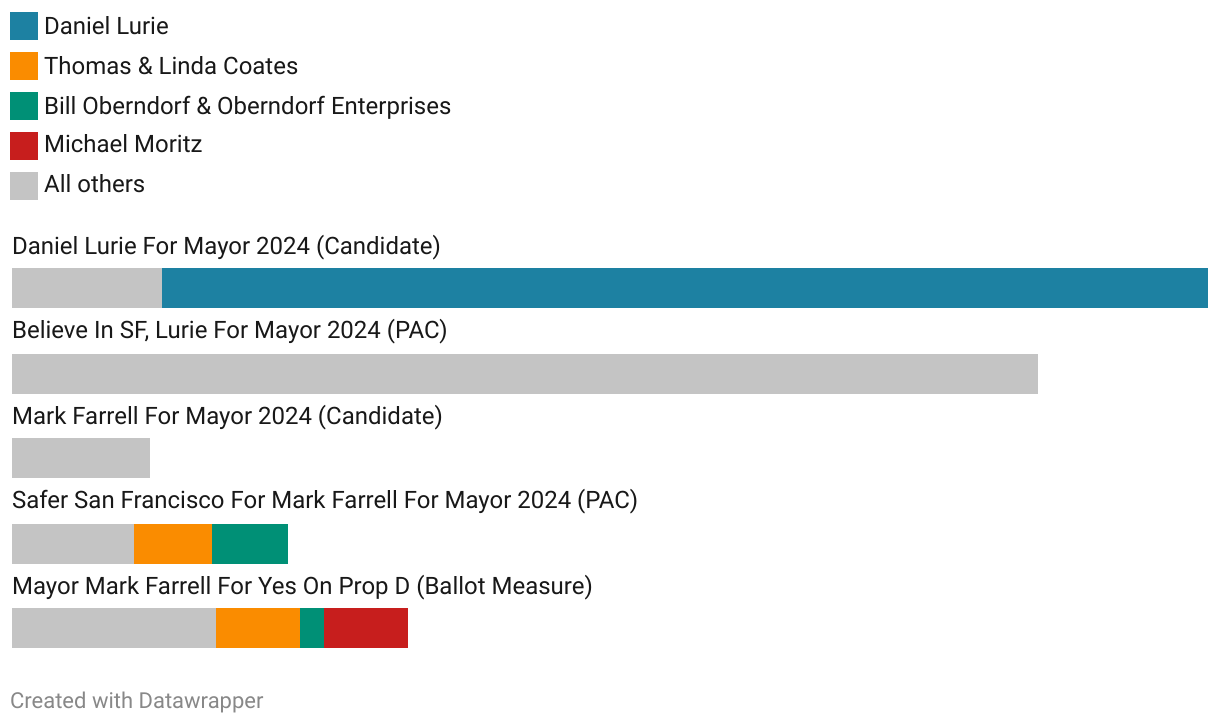The width and height of the screenshot is (1220, 724).
Task: Click the red Michael Moritz legend swatch
Action: tap(24, 145)
